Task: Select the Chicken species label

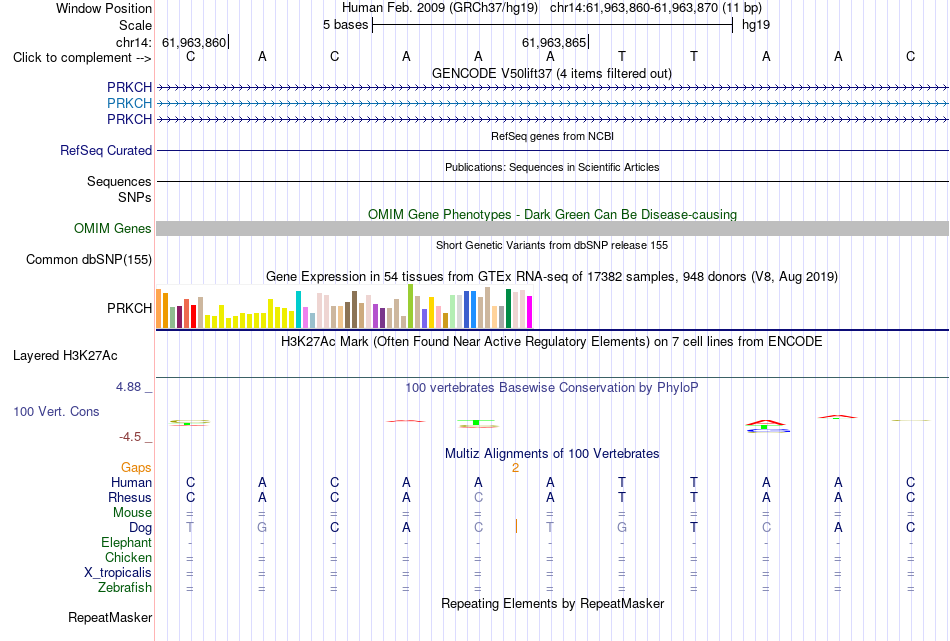Action: point(128,557)
